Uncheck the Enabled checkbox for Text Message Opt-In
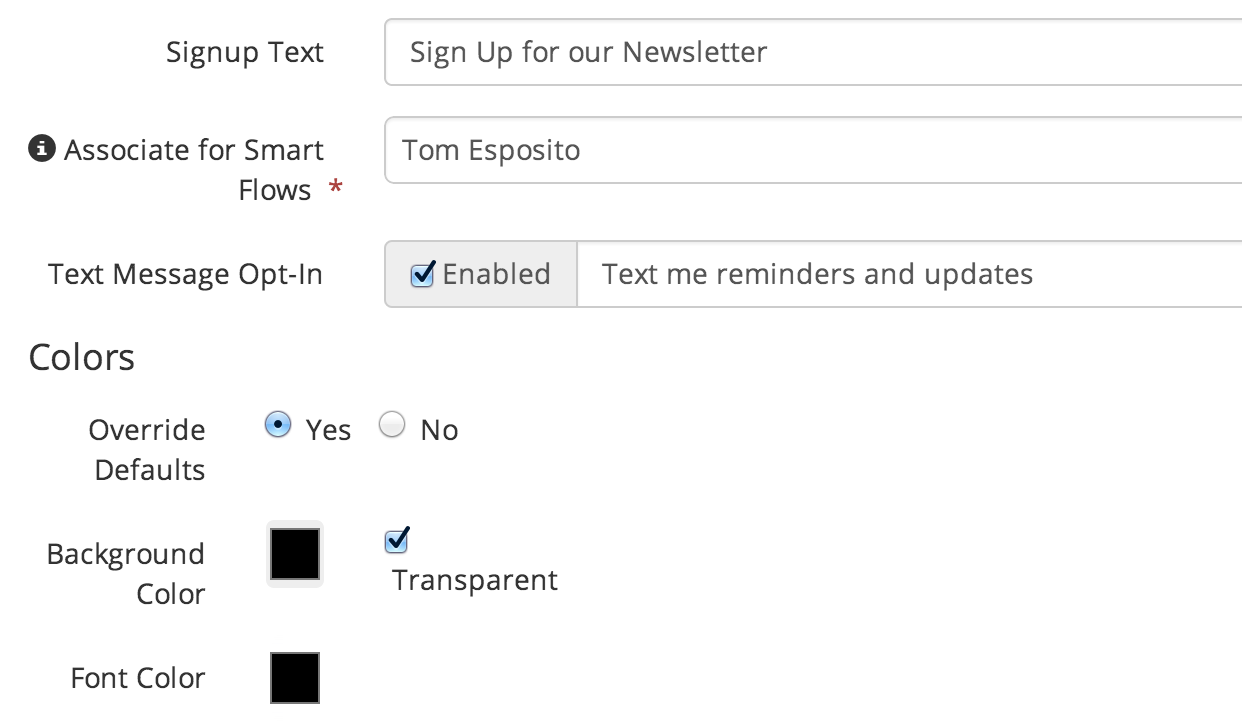 (423, 274)
